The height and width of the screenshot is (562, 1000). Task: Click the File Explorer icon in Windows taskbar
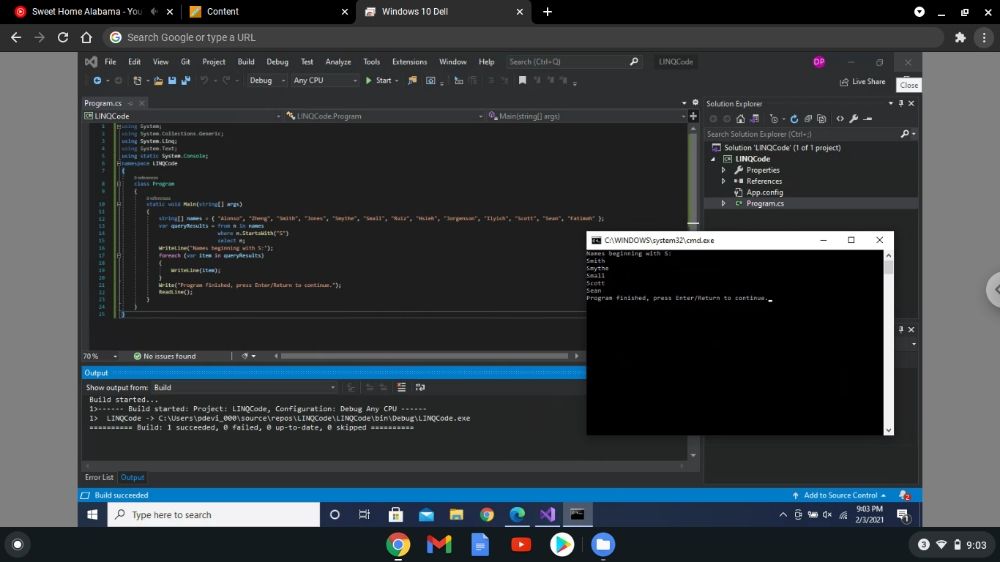(x=456, y=514)
